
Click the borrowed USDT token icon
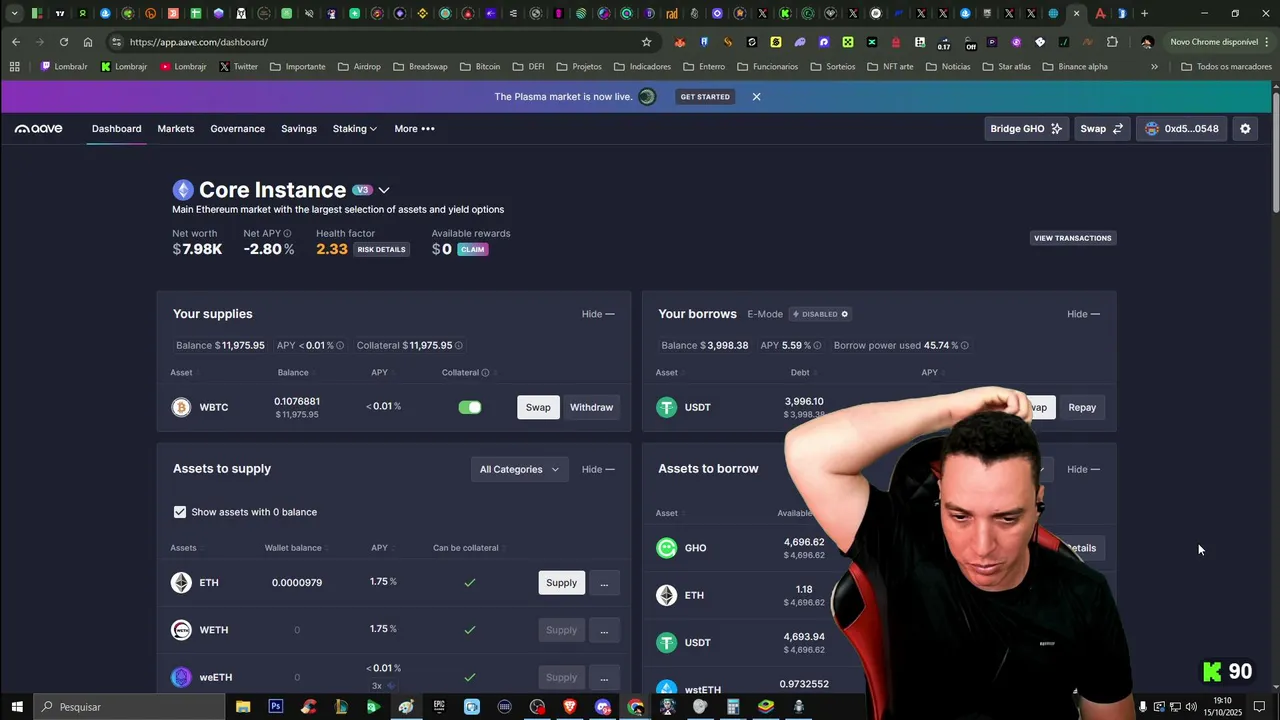click(666, 407)
